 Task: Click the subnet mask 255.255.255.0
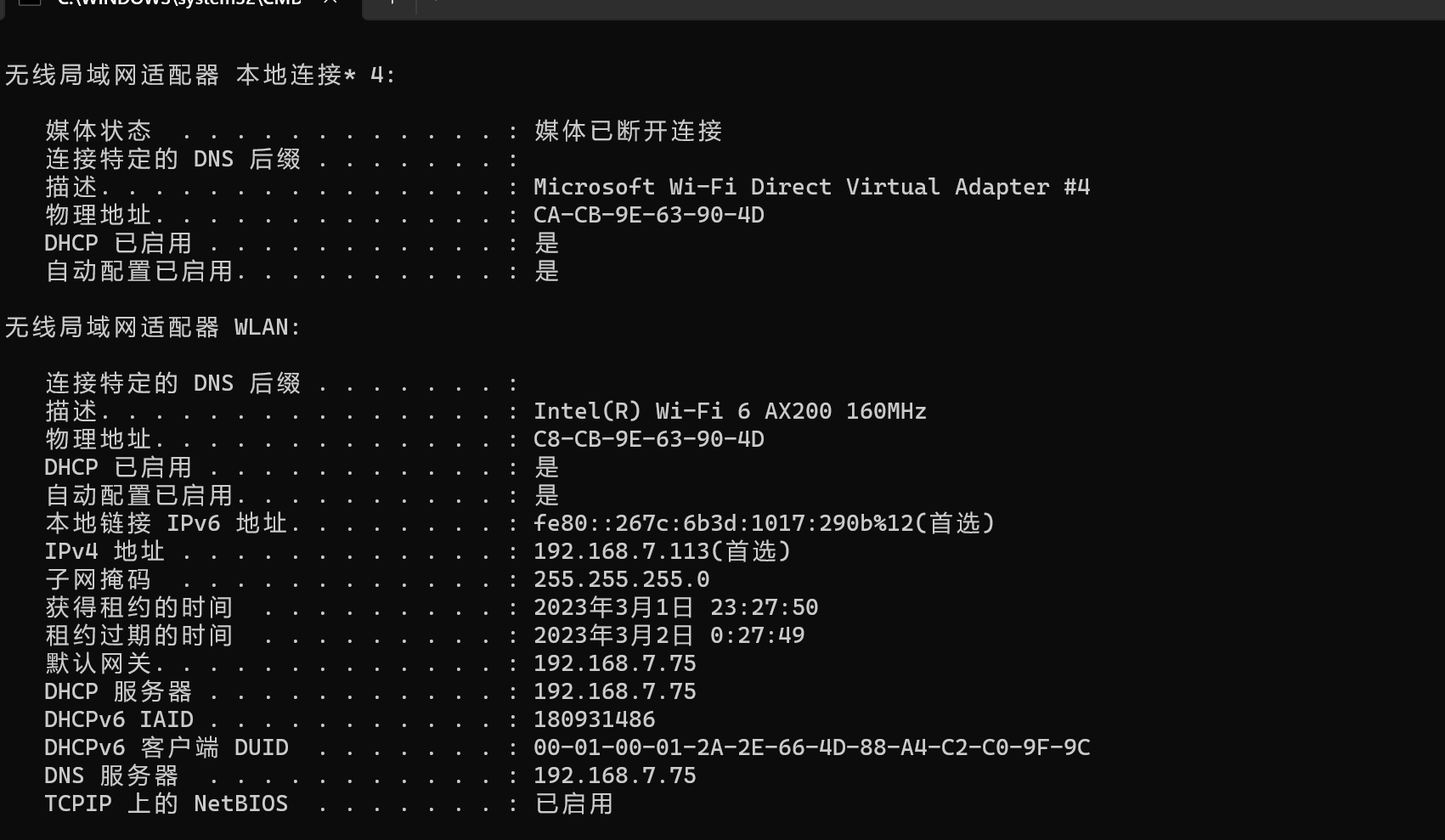coord(621,578)
